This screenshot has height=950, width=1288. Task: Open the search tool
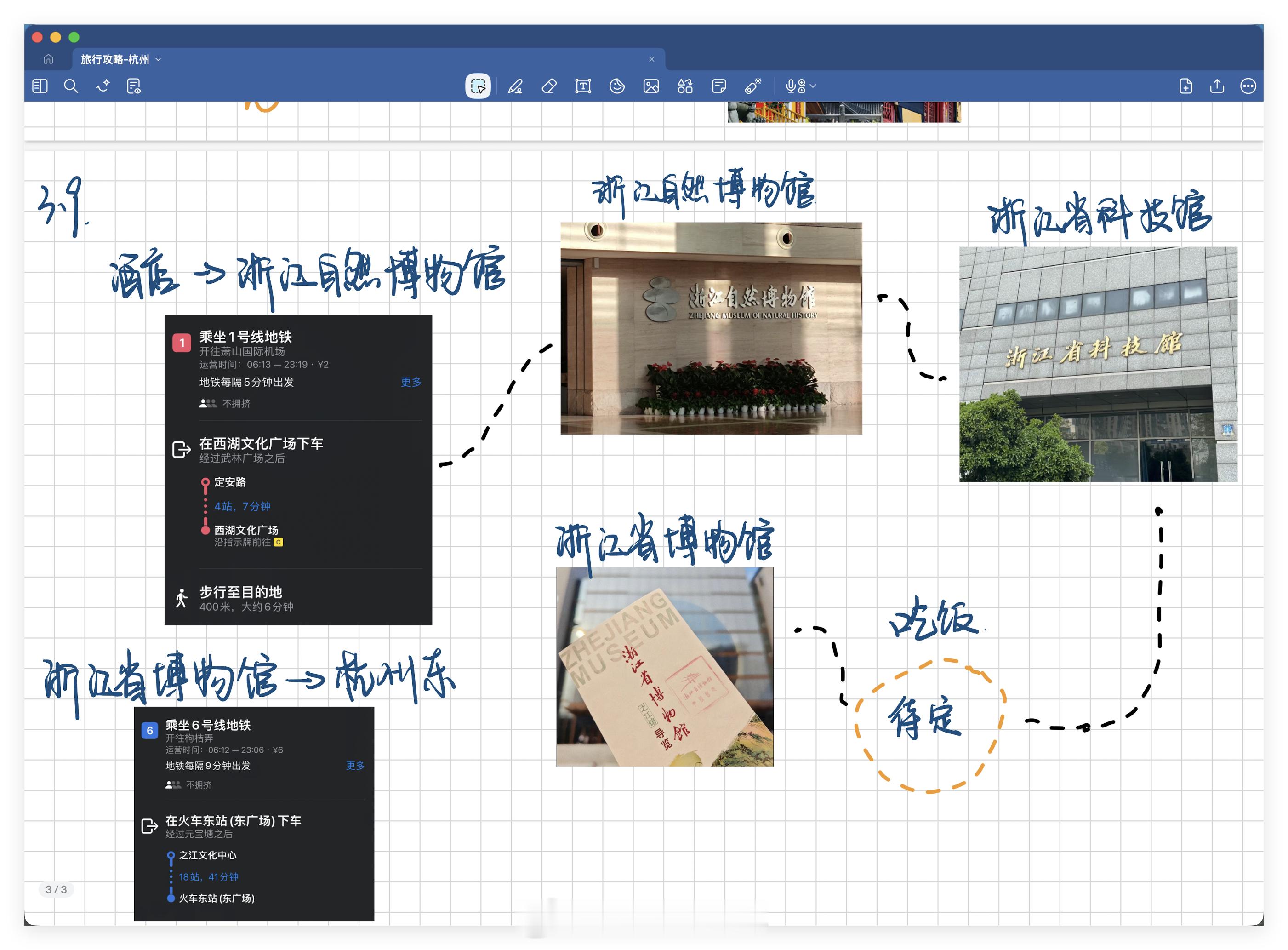[x=71, y=86]
